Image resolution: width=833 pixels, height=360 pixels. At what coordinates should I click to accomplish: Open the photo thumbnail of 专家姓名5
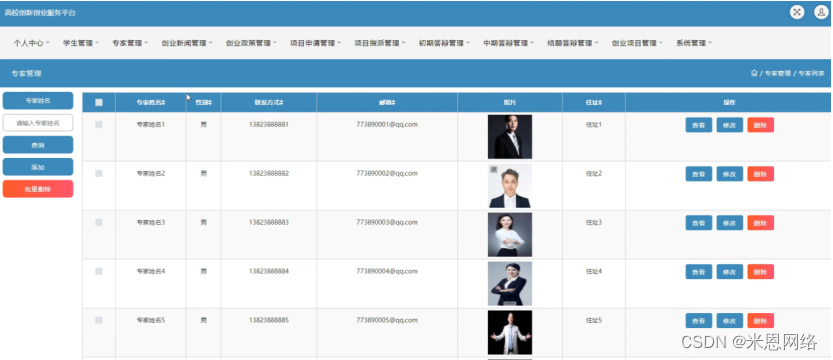point(509,332)
